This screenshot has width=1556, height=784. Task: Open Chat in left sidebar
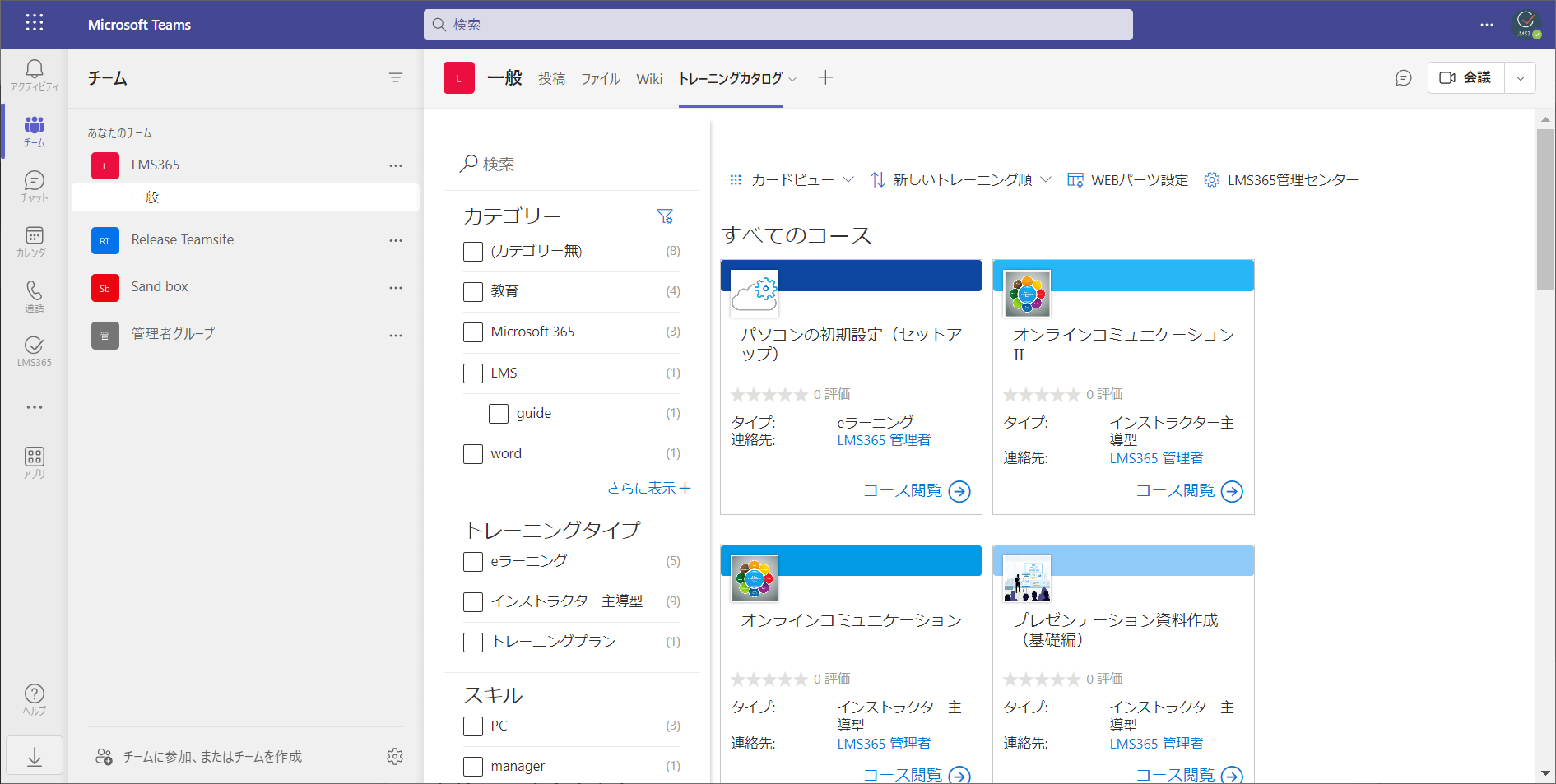35,187
